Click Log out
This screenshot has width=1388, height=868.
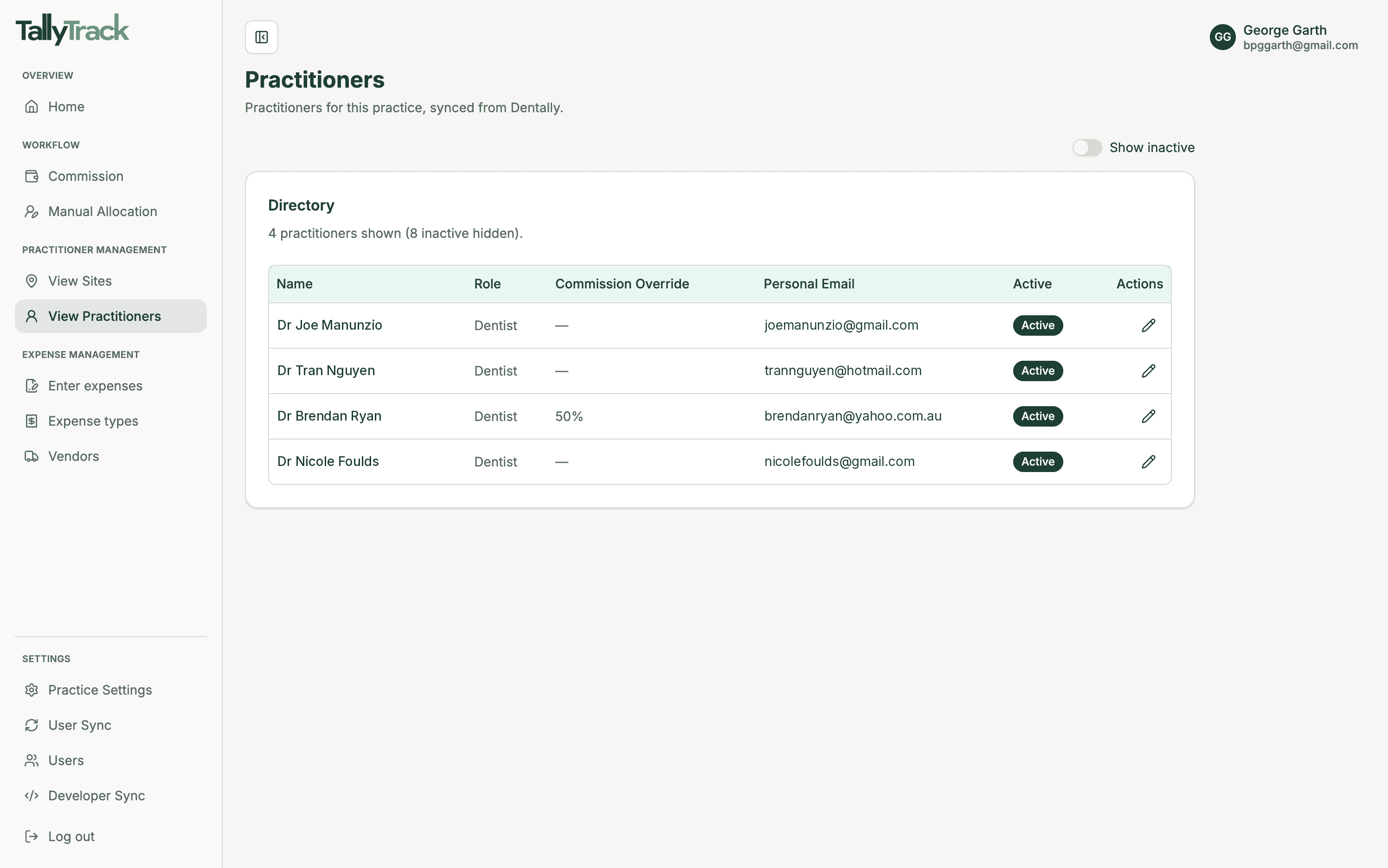coord(111,837)
